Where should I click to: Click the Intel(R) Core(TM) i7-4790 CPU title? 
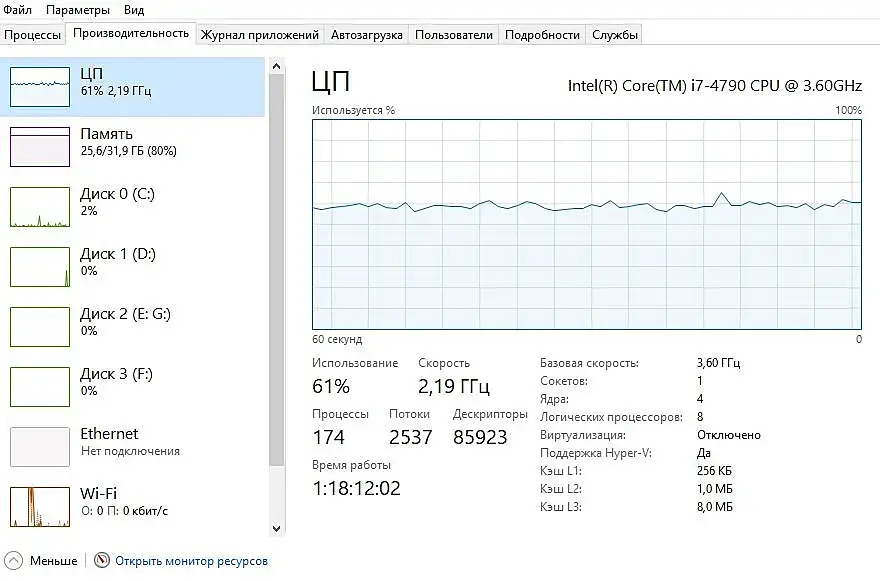coord(714,85)
